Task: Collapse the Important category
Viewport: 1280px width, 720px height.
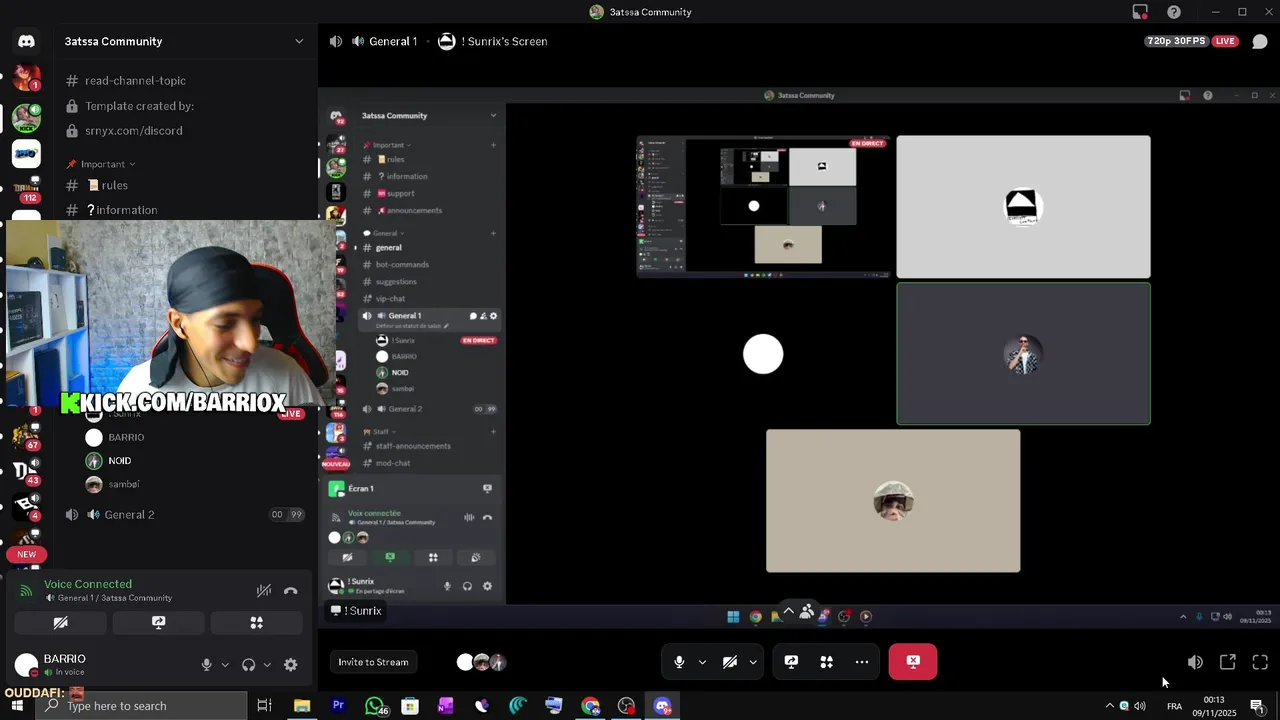Action: (103, 164)
